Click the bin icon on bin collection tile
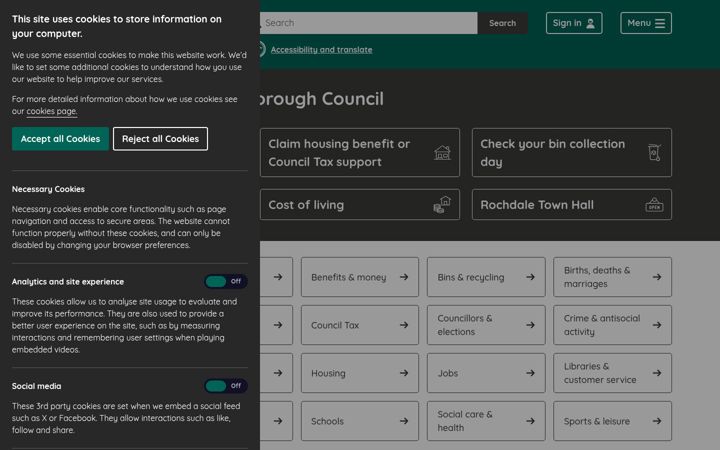Screen dimensions: 720x450 [654, 152]
